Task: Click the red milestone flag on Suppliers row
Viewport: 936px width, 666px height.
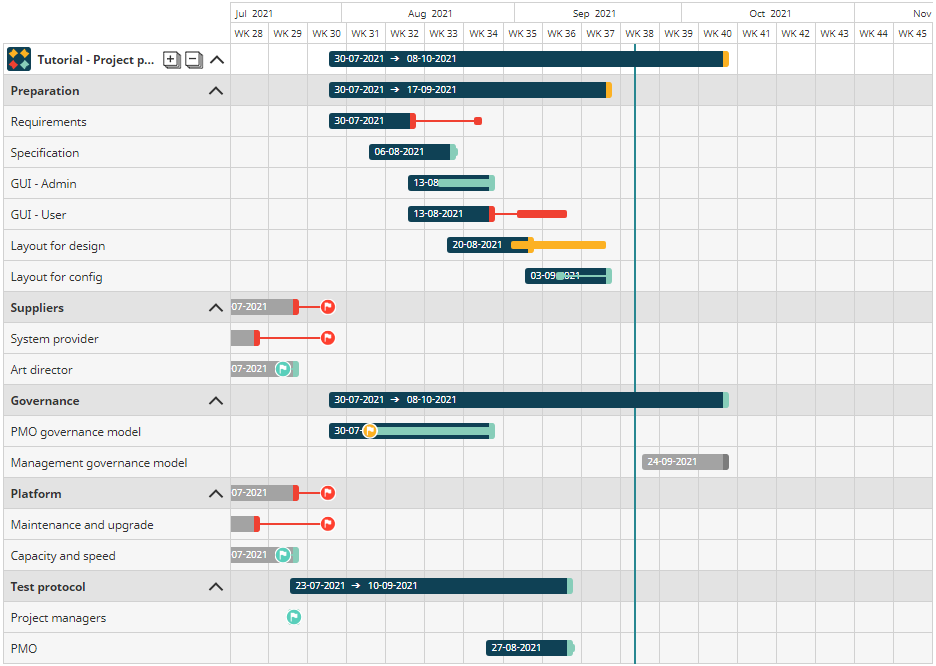Action: pos(328,307)
